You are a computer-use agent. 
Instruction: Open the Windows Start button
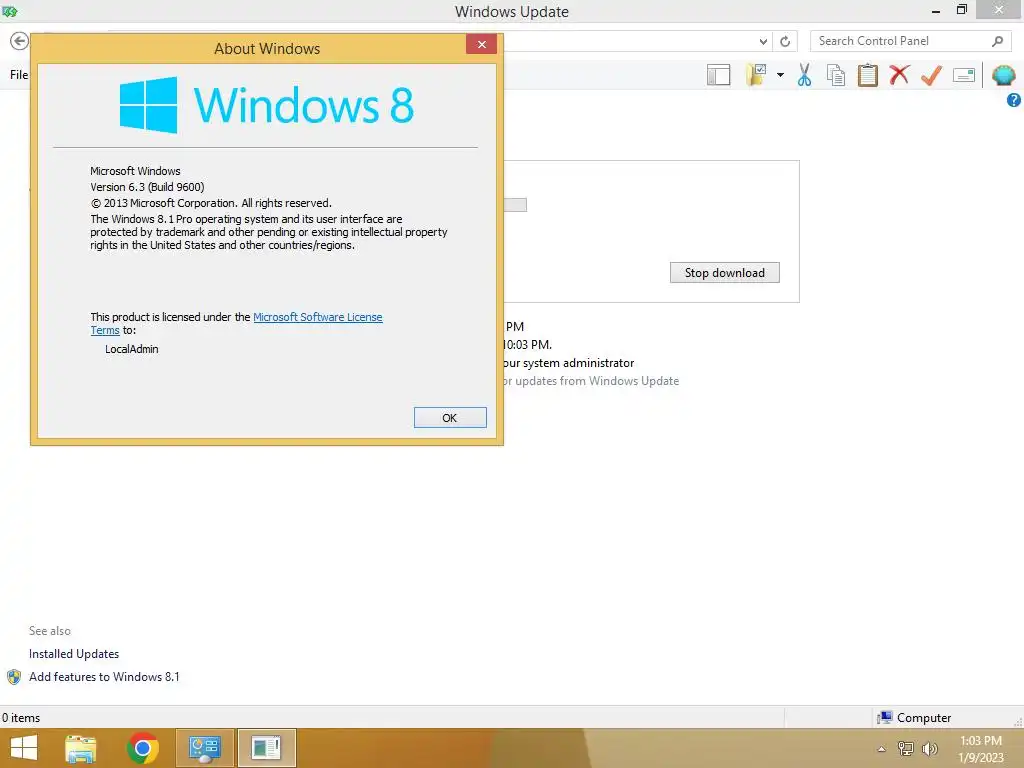[x=24, y=748]
